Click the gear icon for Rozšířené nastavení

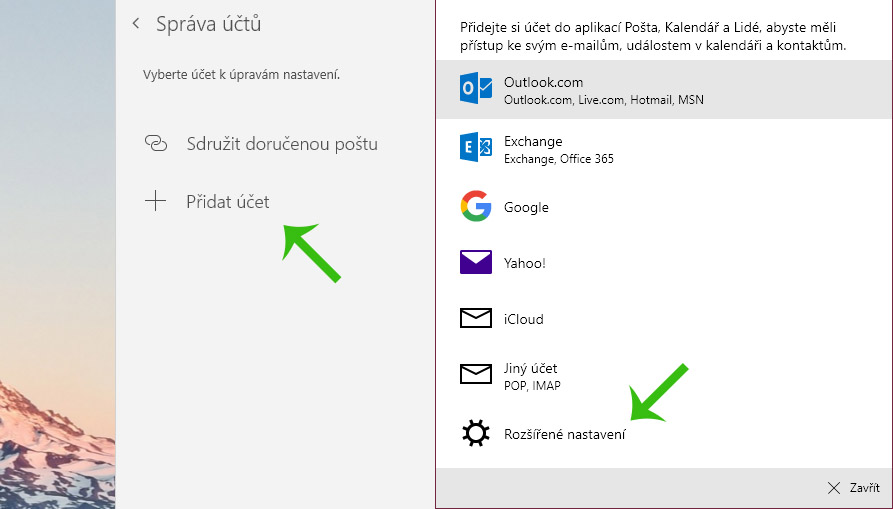[476, 433]
